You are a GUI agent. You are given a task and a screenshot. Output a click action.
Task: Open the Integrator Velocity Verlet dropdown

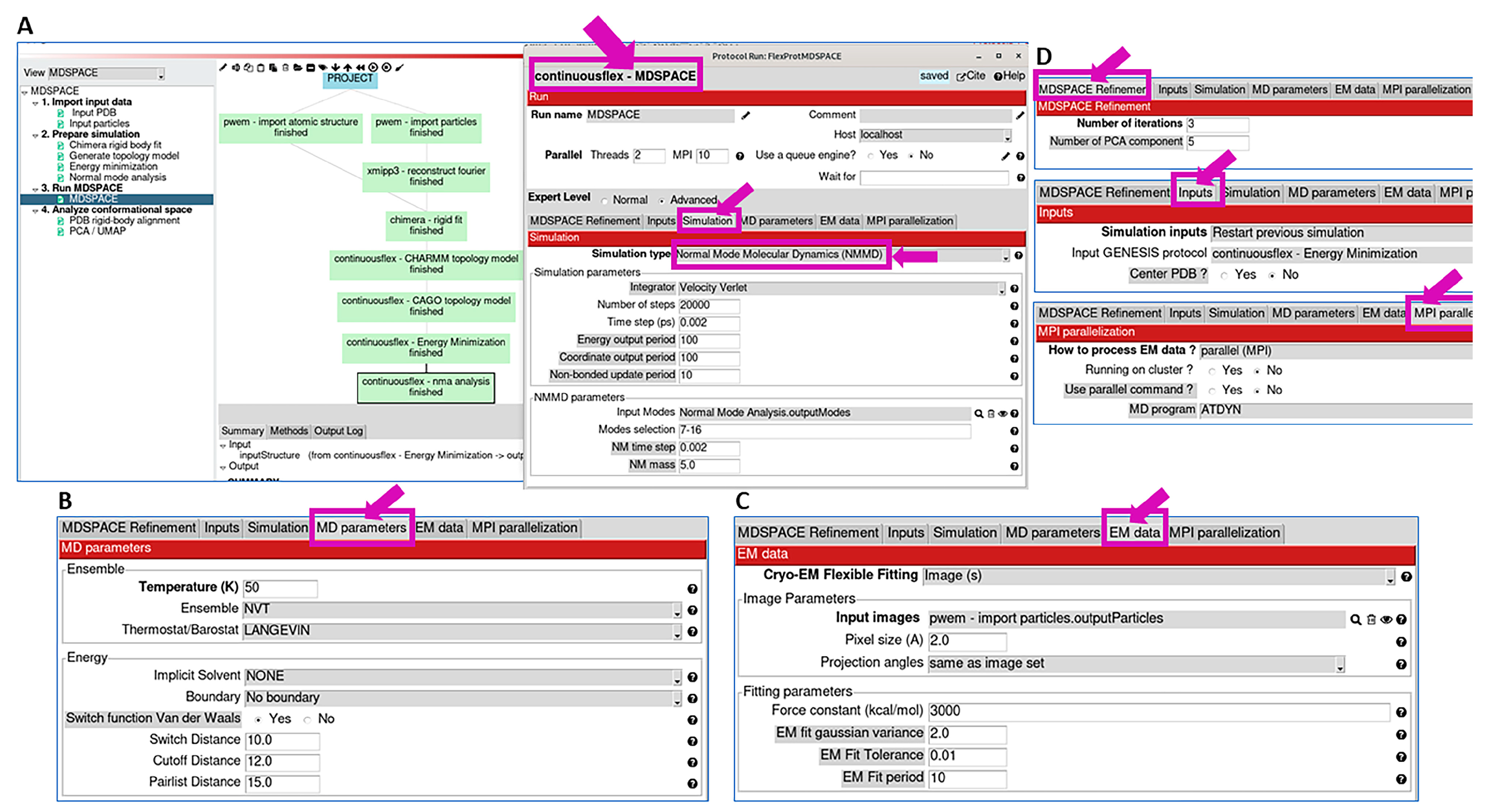coord(1002,288)
